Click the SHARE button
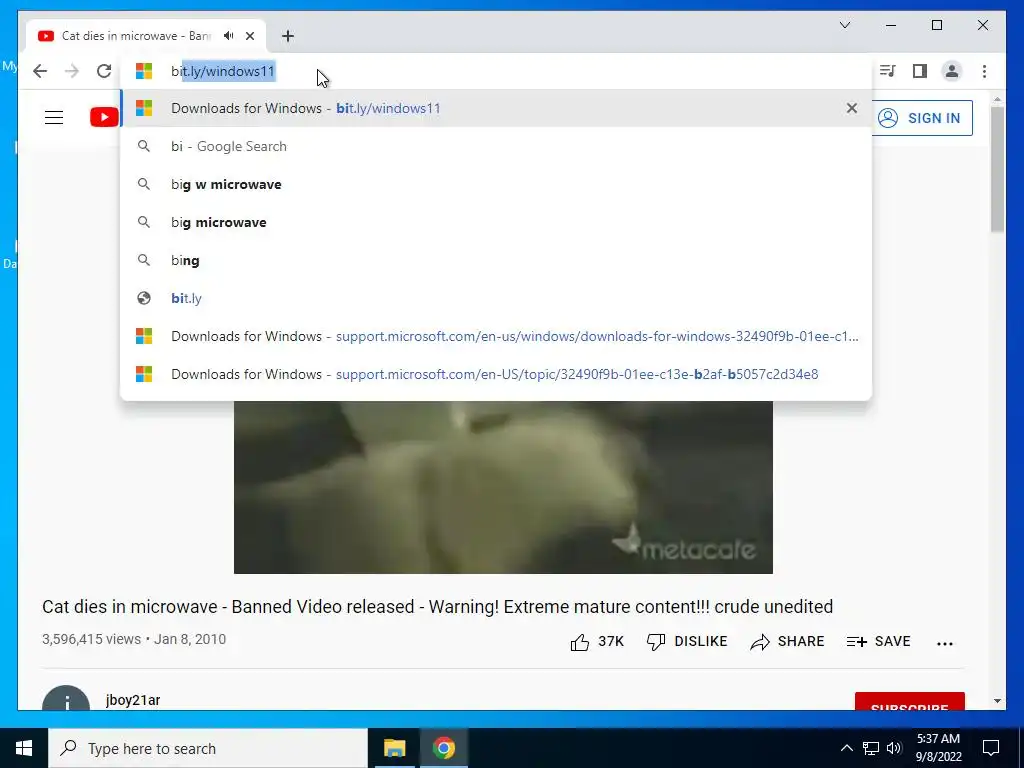Screen dimensions: 1024x768 [x=787, y=641]
